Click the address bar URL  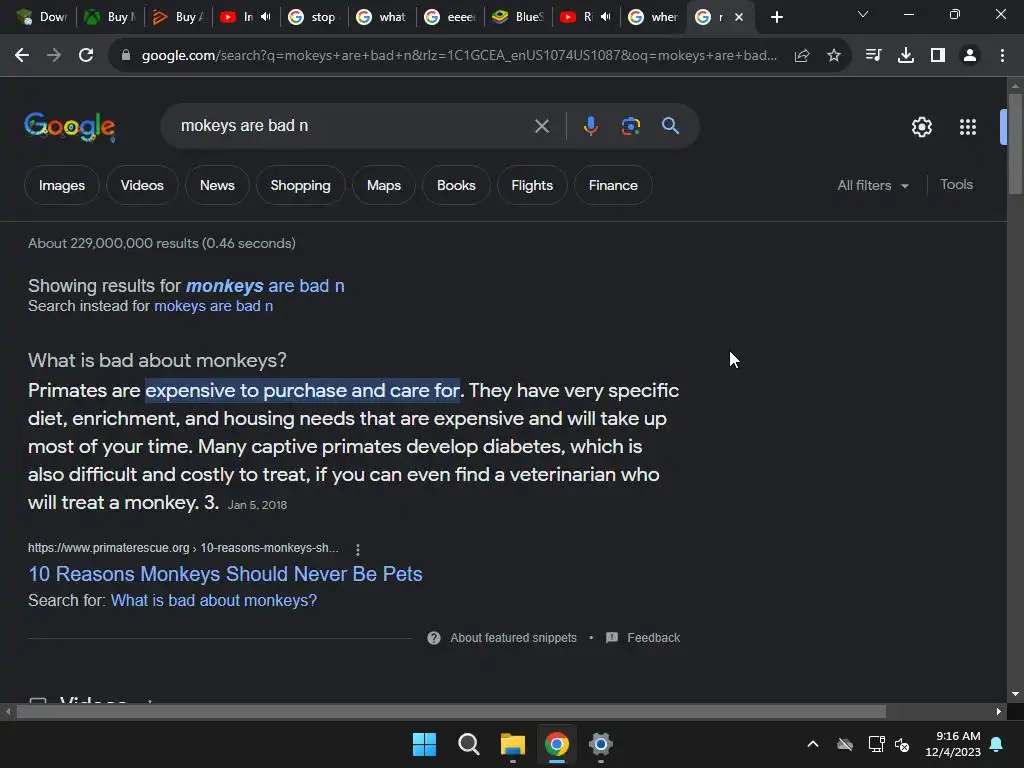tap(459, 56)
